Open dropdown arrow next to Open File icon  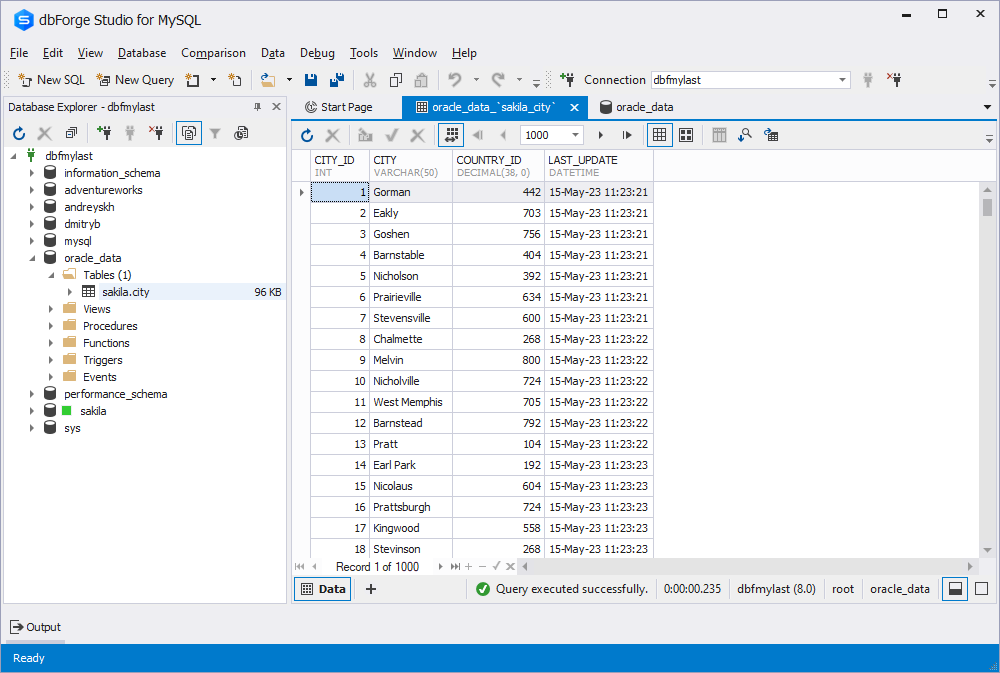(x=289, y=80)
